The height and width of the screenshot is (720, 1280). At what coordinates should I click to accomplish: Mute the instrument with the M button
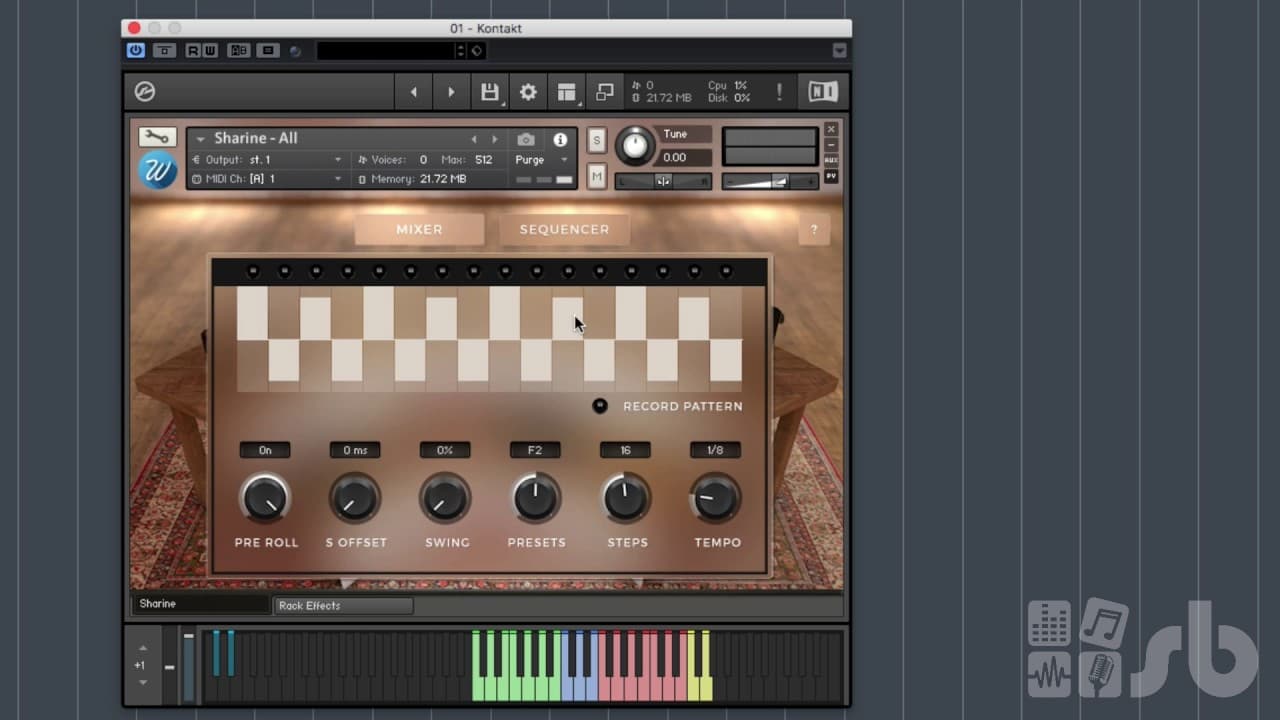pos(597,178)
